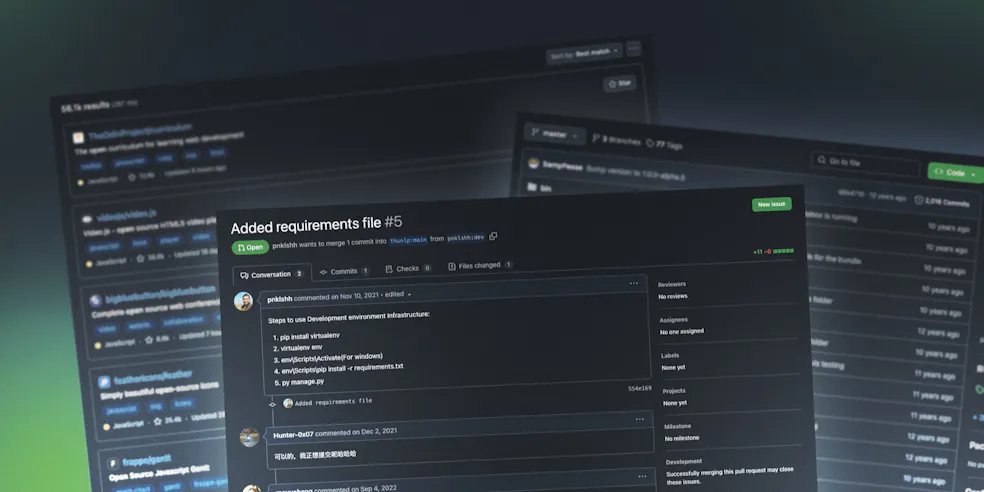This screenshot has width=984, height=492.
Task: Click the video.js repository icon in search results
Action: click(x=87, y=218)
